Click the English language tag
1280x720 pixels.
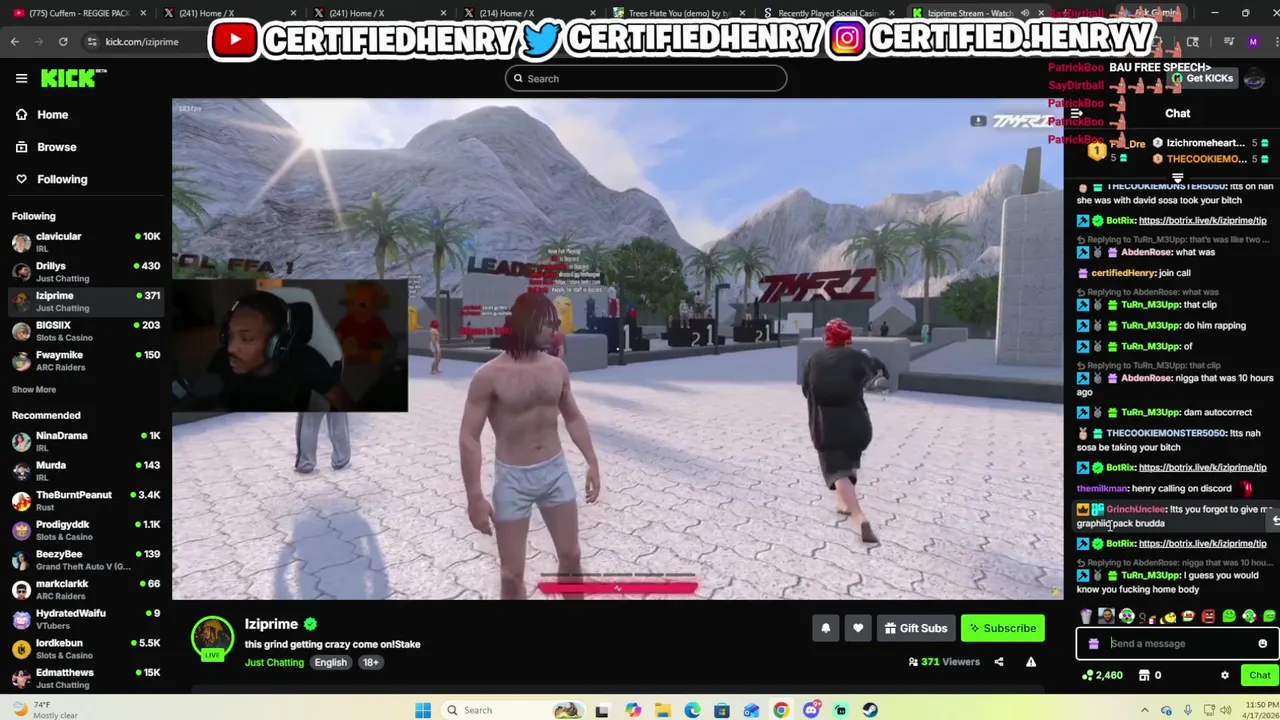click(330, 662)
